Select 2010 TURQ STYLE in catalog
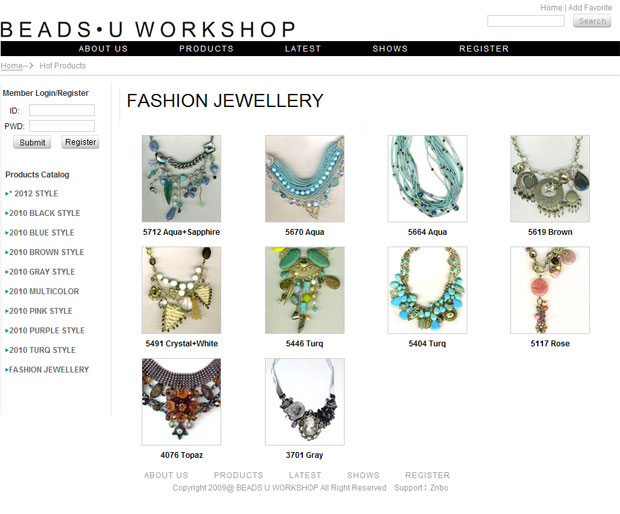This screenshot has width=620, height=514. (x=42, y=350)
